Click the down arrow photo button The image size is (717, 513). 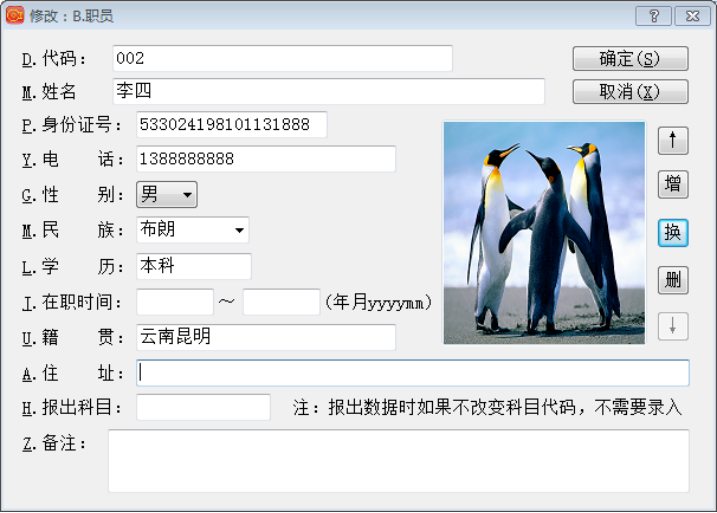673,325
